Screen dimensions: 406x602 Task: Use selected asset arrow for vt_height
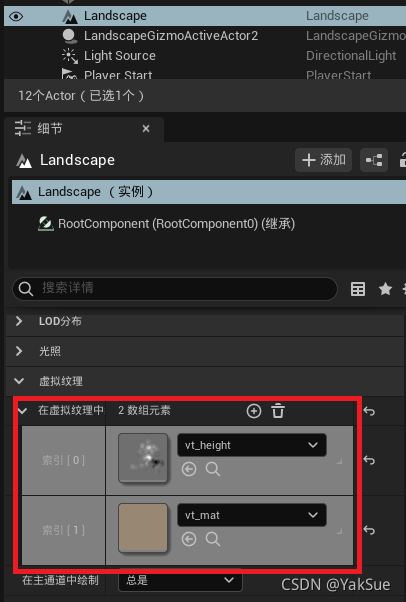[189, 469]
